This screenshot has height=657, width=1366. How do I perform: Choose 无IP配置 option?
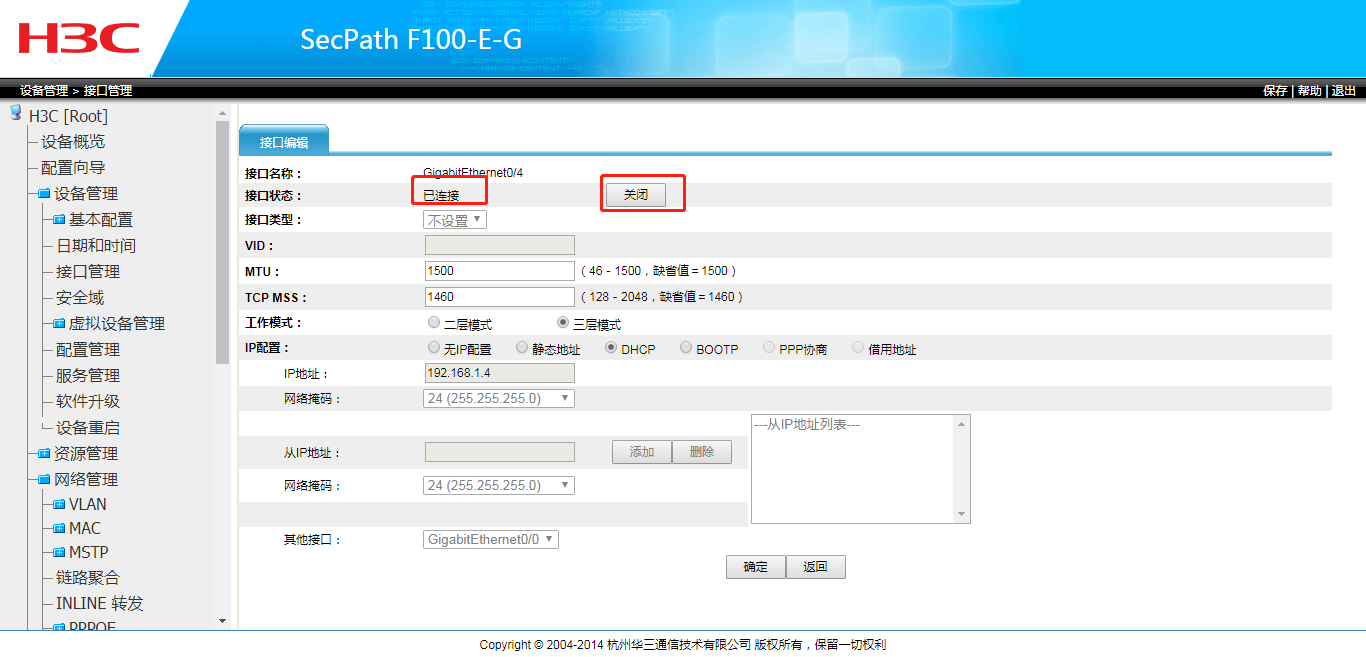pyautogui.click(x=433, y=348)
